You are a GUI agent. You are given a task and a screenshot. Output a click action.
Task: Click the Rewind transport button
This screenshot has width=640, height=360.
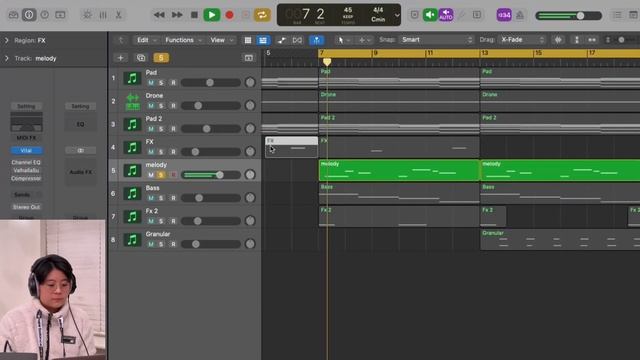pyautogui.click(x=159, y=15)
